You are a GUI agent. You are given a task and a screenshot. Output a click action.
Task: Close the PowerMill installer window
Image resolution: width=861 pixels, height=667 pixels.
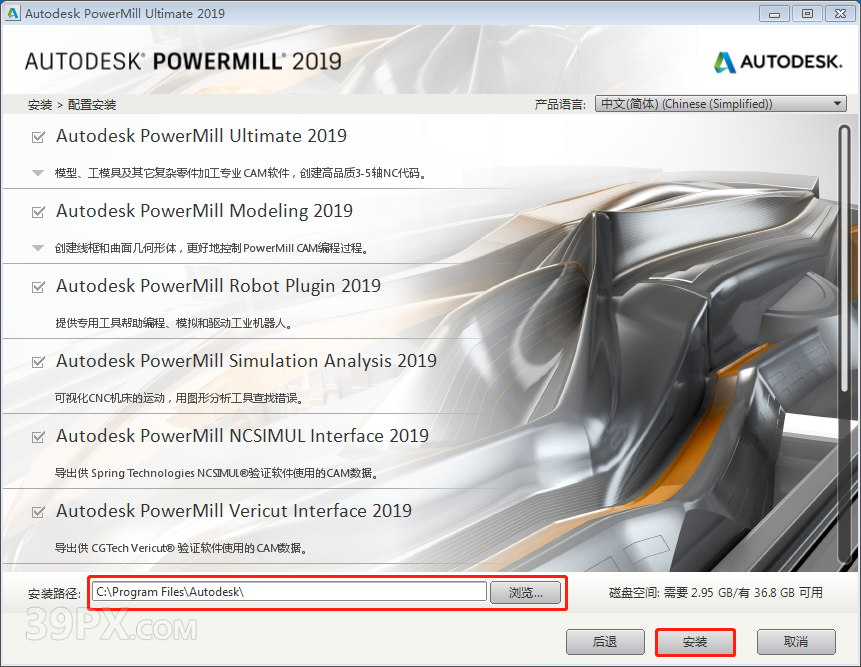tap(841, 14)
